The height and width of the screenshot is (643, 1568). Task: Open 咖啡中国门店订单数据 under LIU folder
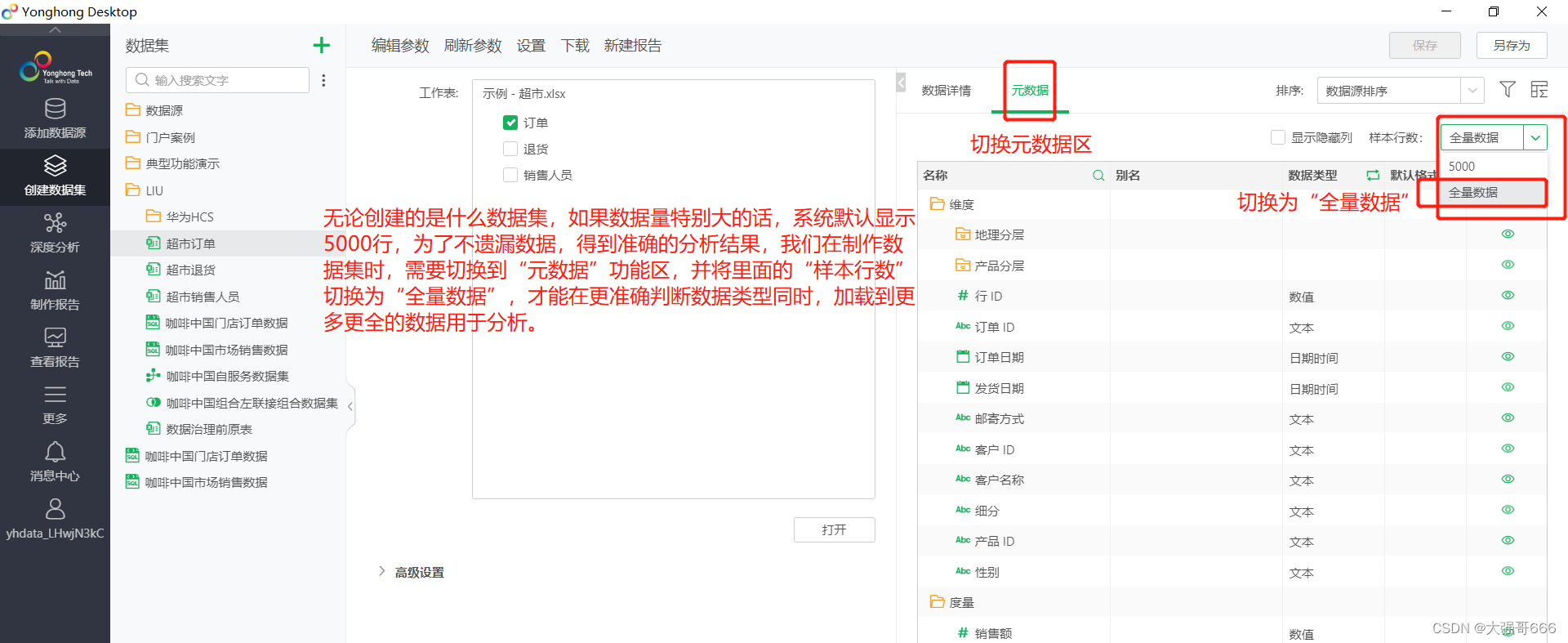point(226,323)
